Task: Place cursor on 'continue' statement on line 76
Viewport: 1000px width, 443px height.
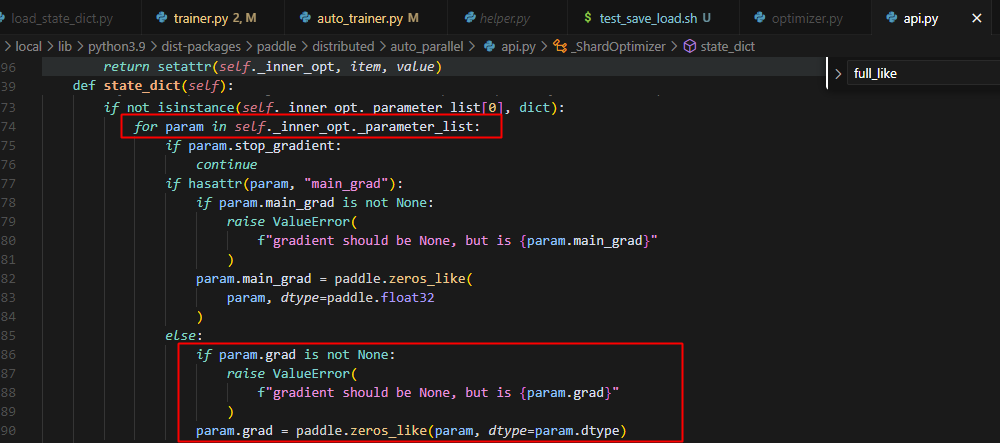Action: (226, 164)
